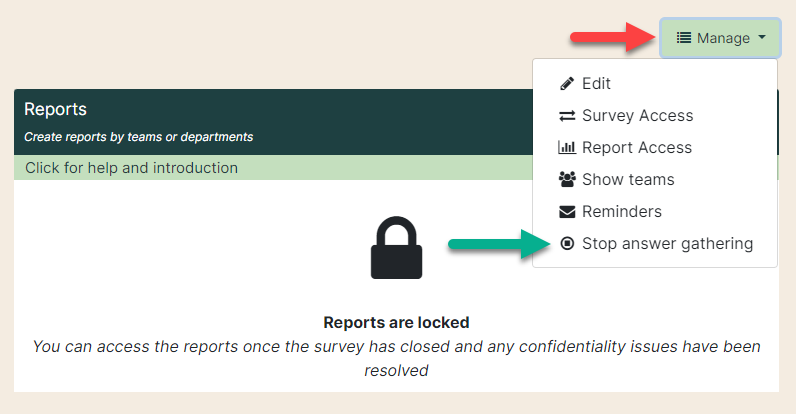Click the stop circle icon

pos(567,244)
